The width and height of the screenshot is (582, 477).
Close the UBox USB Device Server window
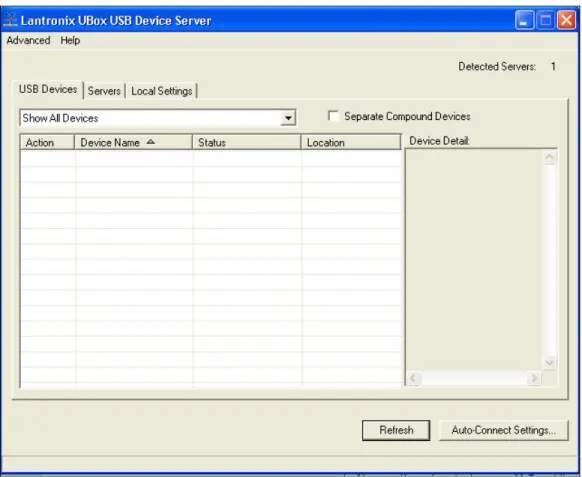point(566,20)
